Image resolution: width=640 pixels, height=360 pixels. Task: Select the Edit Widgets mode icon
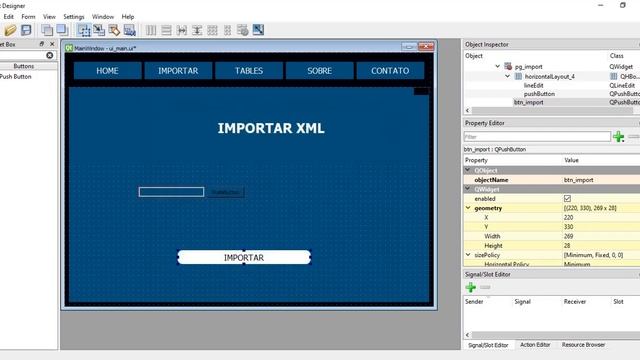84,30
